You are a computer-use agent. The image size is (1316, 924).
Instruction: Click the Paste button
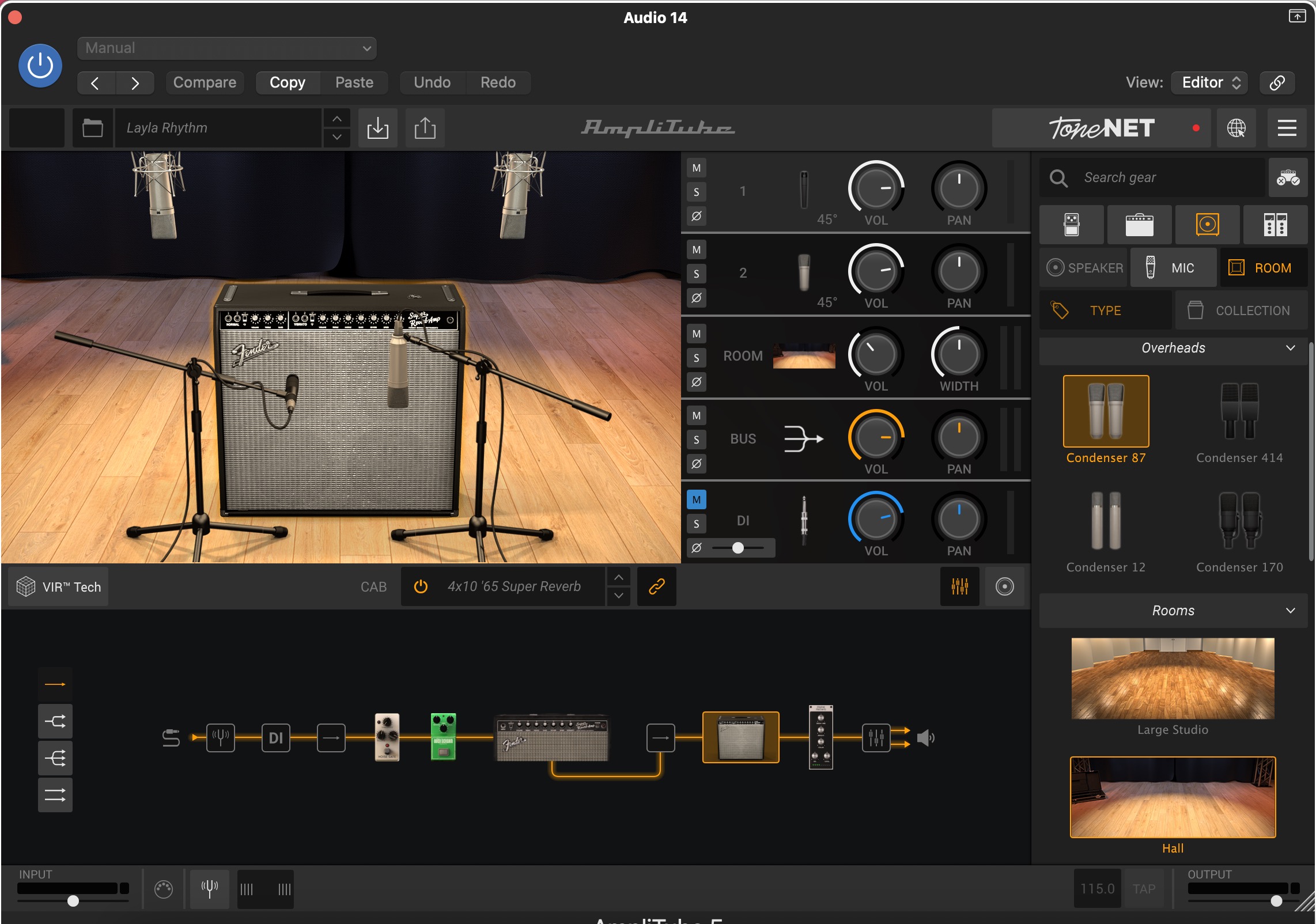point(354,82)
